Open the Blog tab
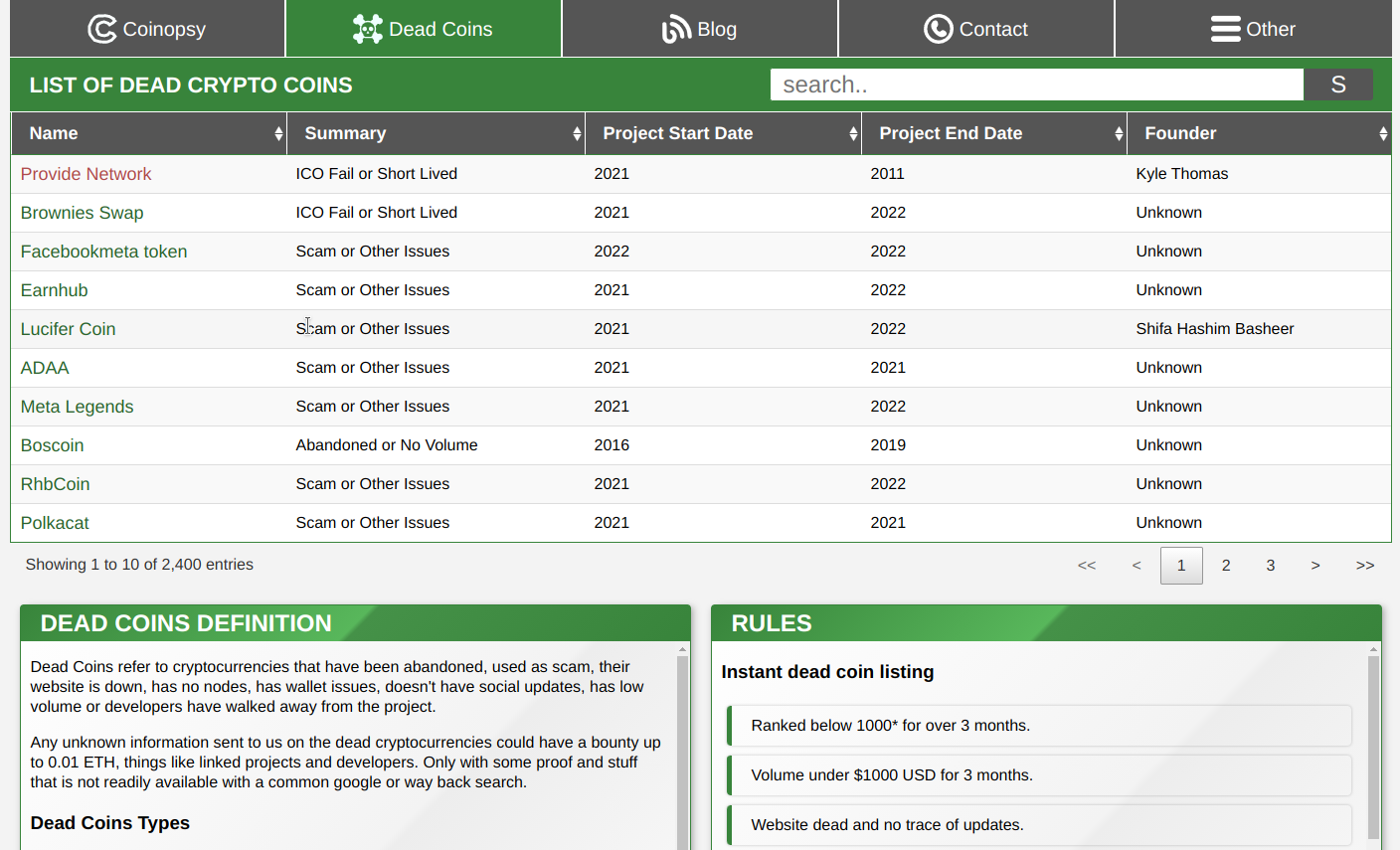This screenshot has height=850, width=1400. click(x=700, y=29)
